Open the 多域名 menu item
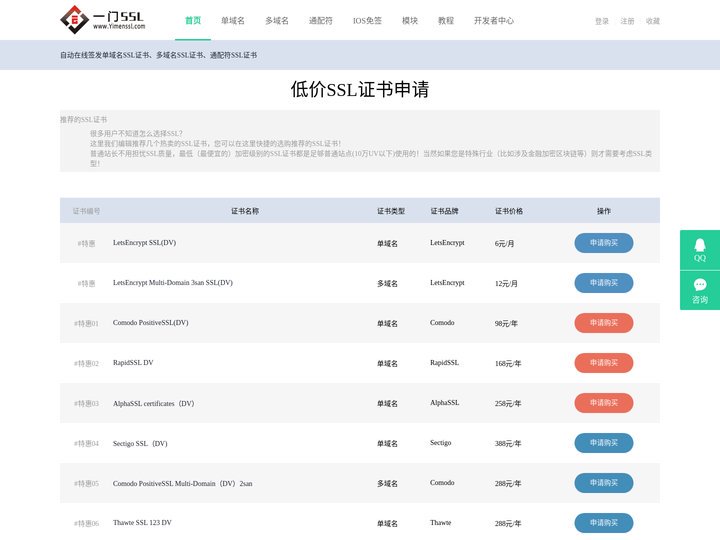The image size is (720, 540). 277,21
